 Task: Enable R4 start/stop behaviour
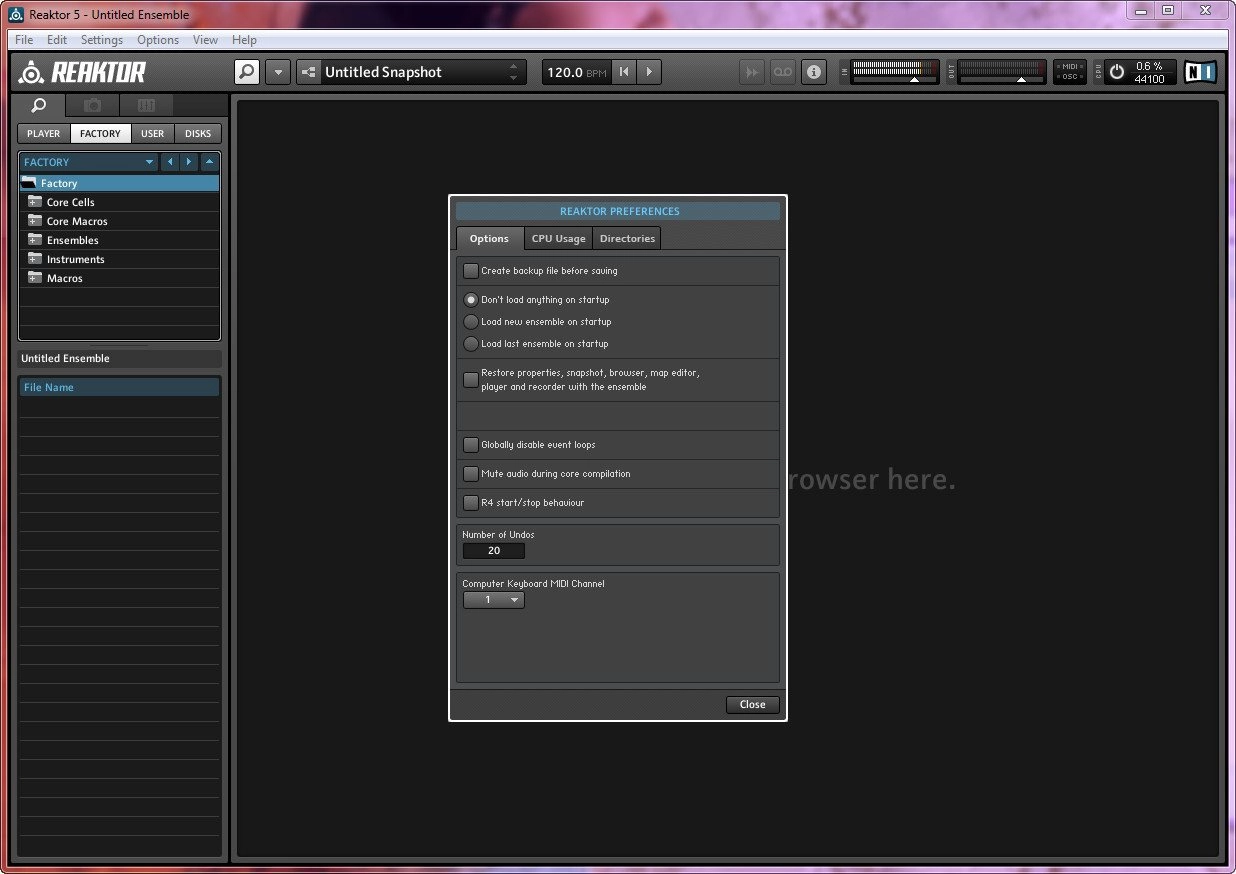471,503
